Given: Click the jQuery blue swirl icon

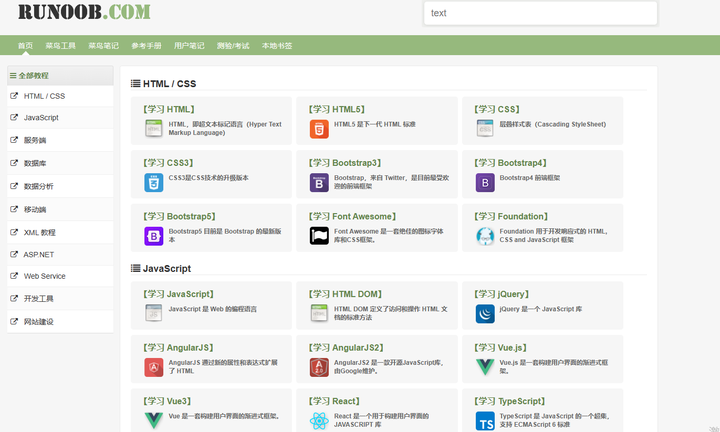Looking at the screenshot, I should (x=485, y=314).
